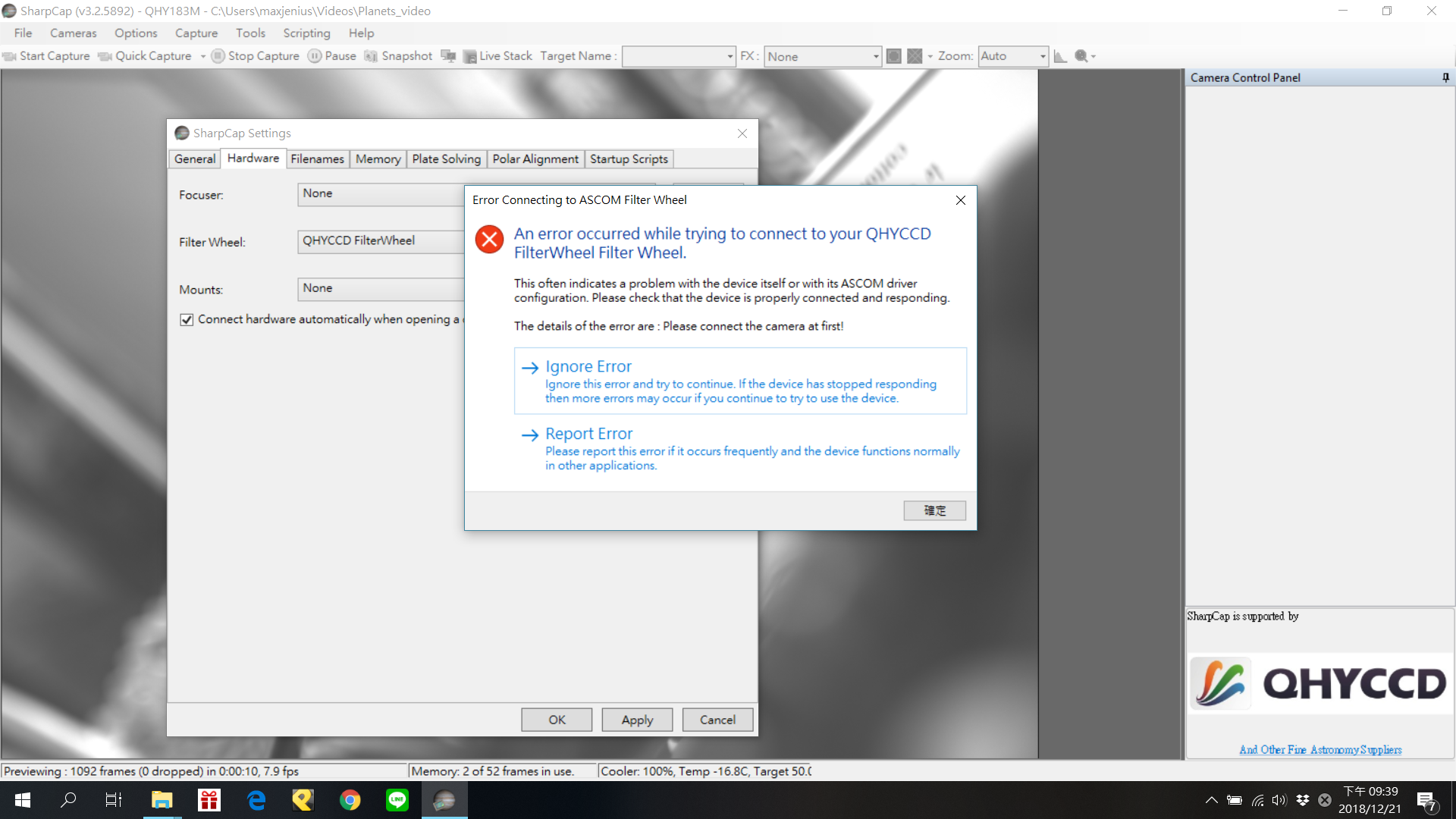Select the Hardware settings tab
The height and width of the screenshot is (819, 1456).
coord(253,158)
